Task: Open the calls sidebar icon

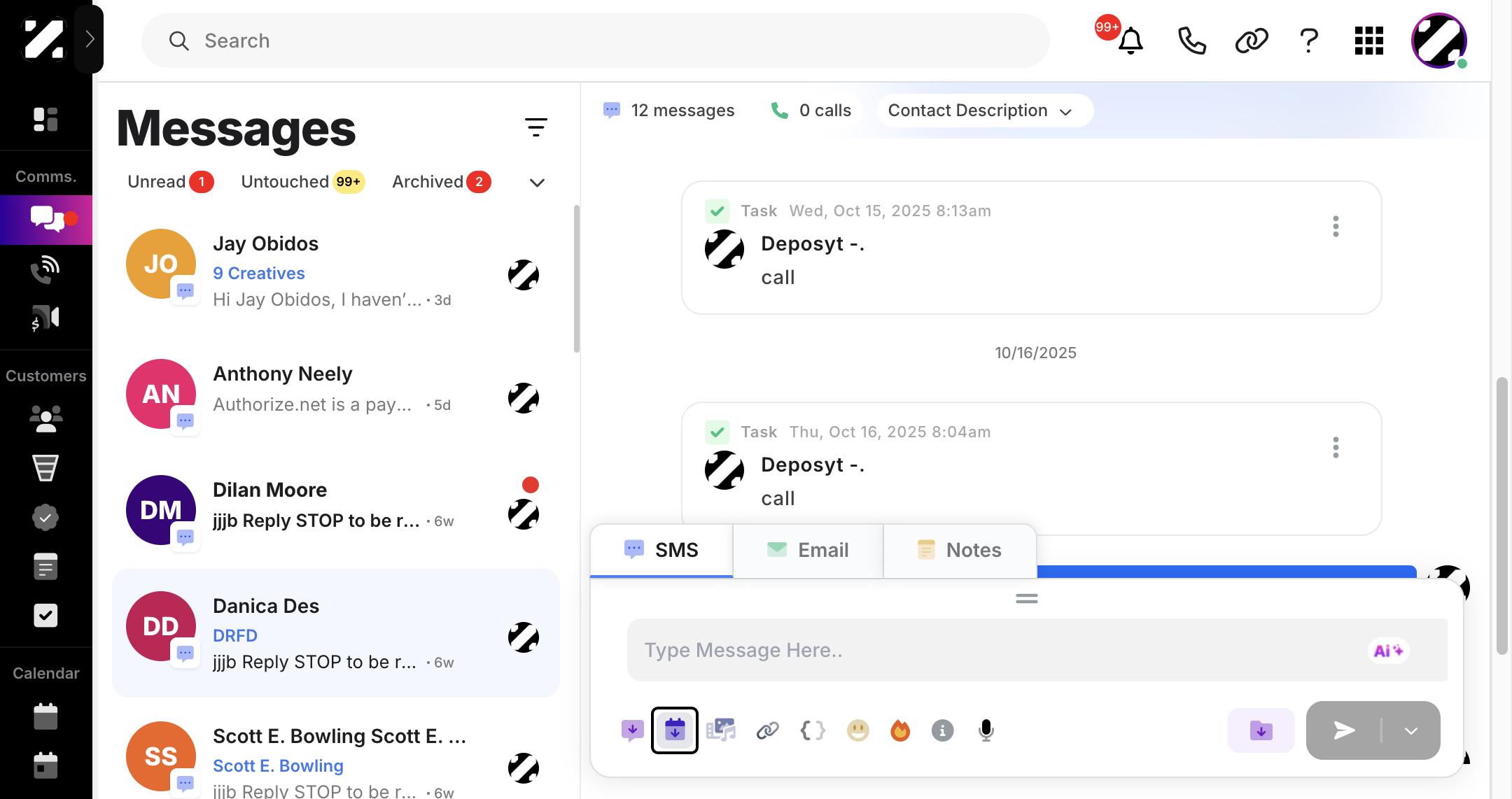Action: pos(45,269)
